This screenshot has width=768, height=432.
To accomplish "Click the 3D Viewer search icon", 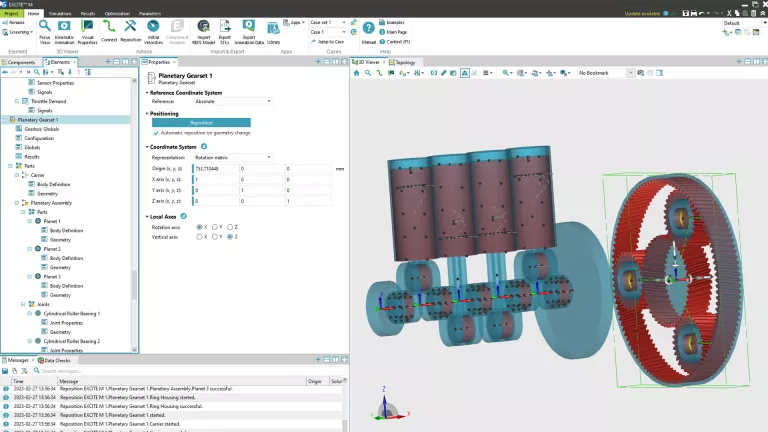I will (x=368, y=73).
